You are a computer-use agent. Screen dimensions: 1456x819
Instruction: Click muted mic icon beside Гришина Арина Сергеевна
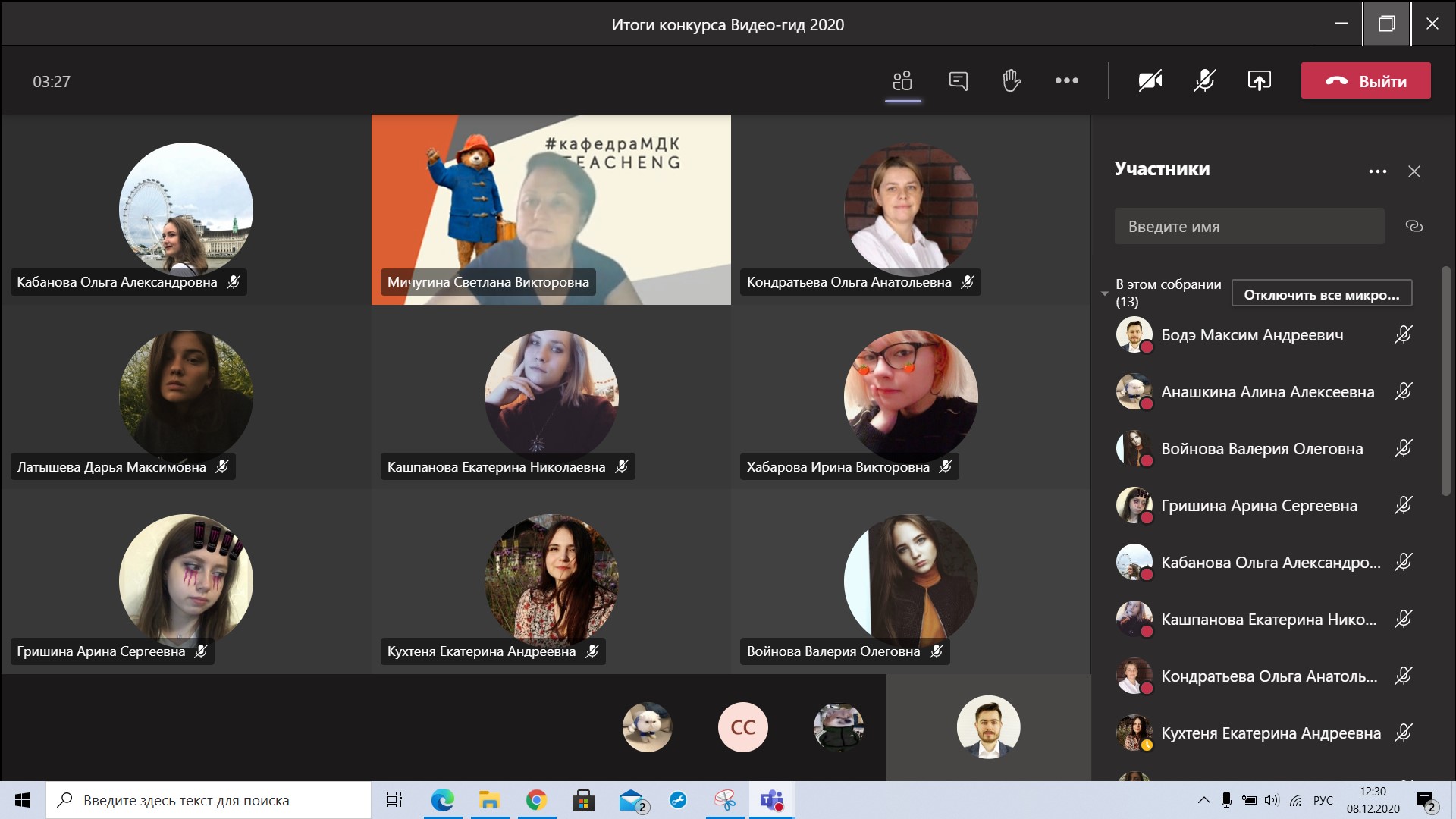click(x=1403, y=505)
